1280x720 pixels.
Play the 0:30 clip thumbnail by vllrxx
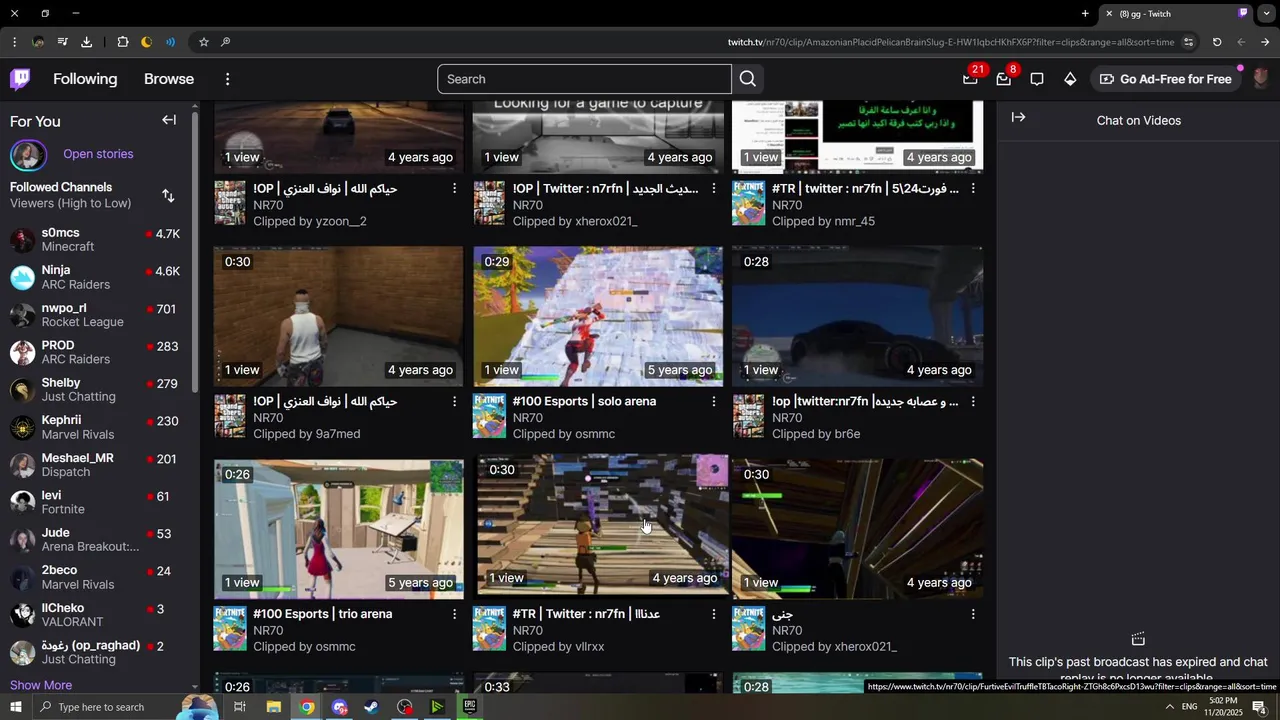603,525
